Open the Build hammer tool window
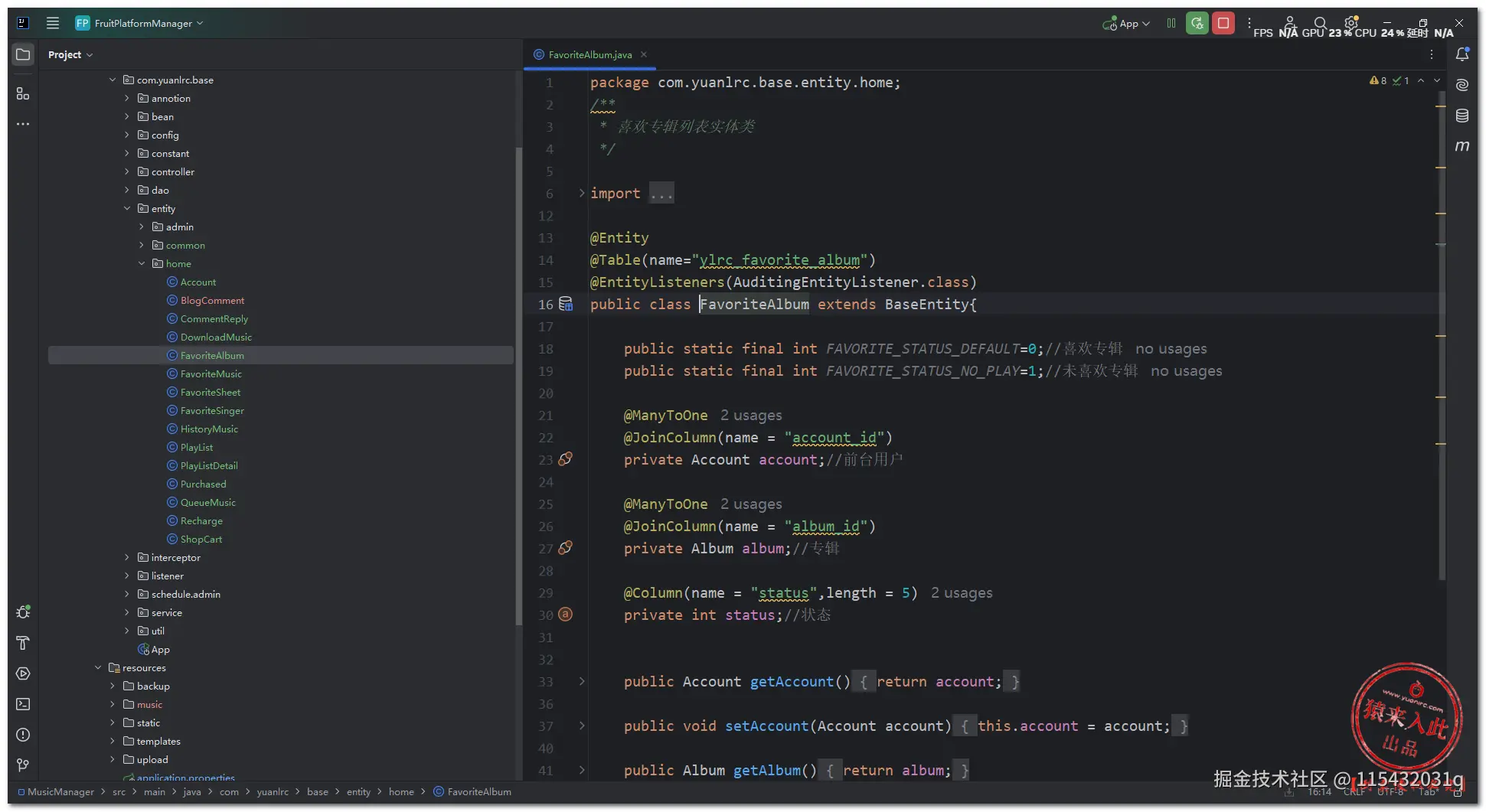 tap(23, 643)
